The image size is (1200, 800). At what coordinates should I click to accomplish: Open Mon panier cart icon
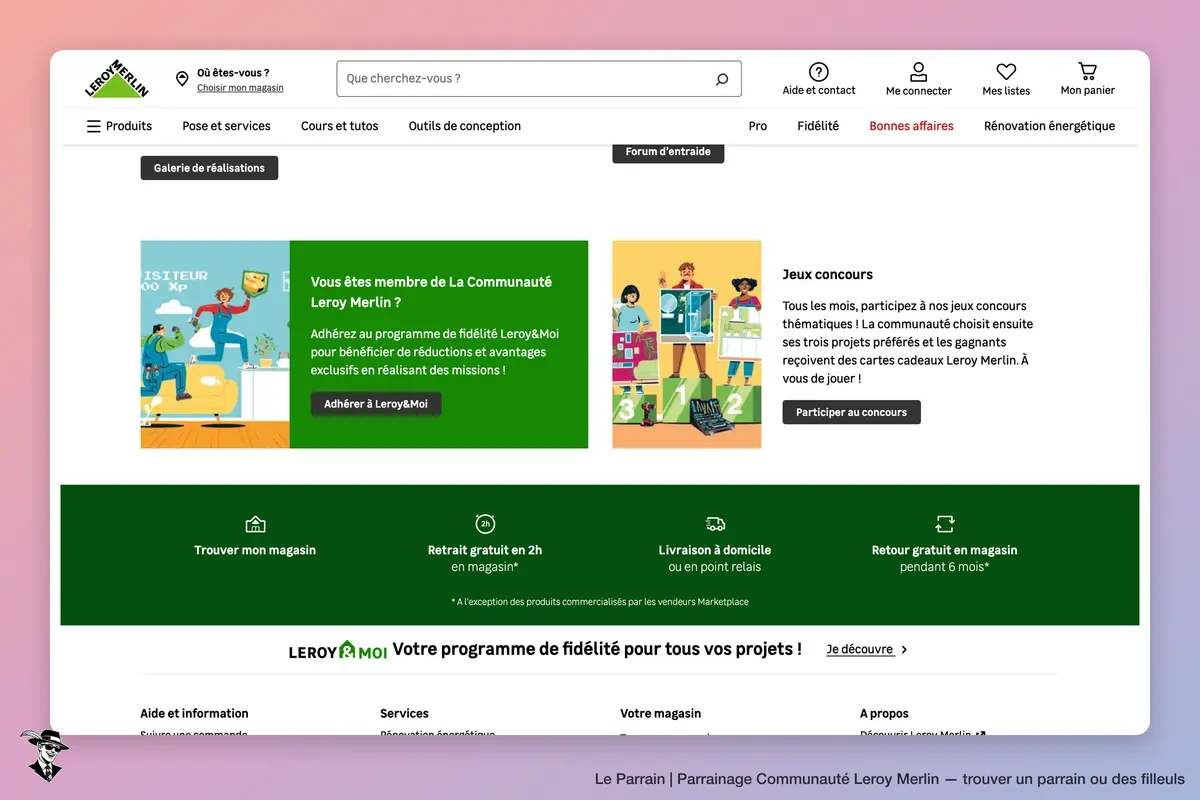point(1087,72)
